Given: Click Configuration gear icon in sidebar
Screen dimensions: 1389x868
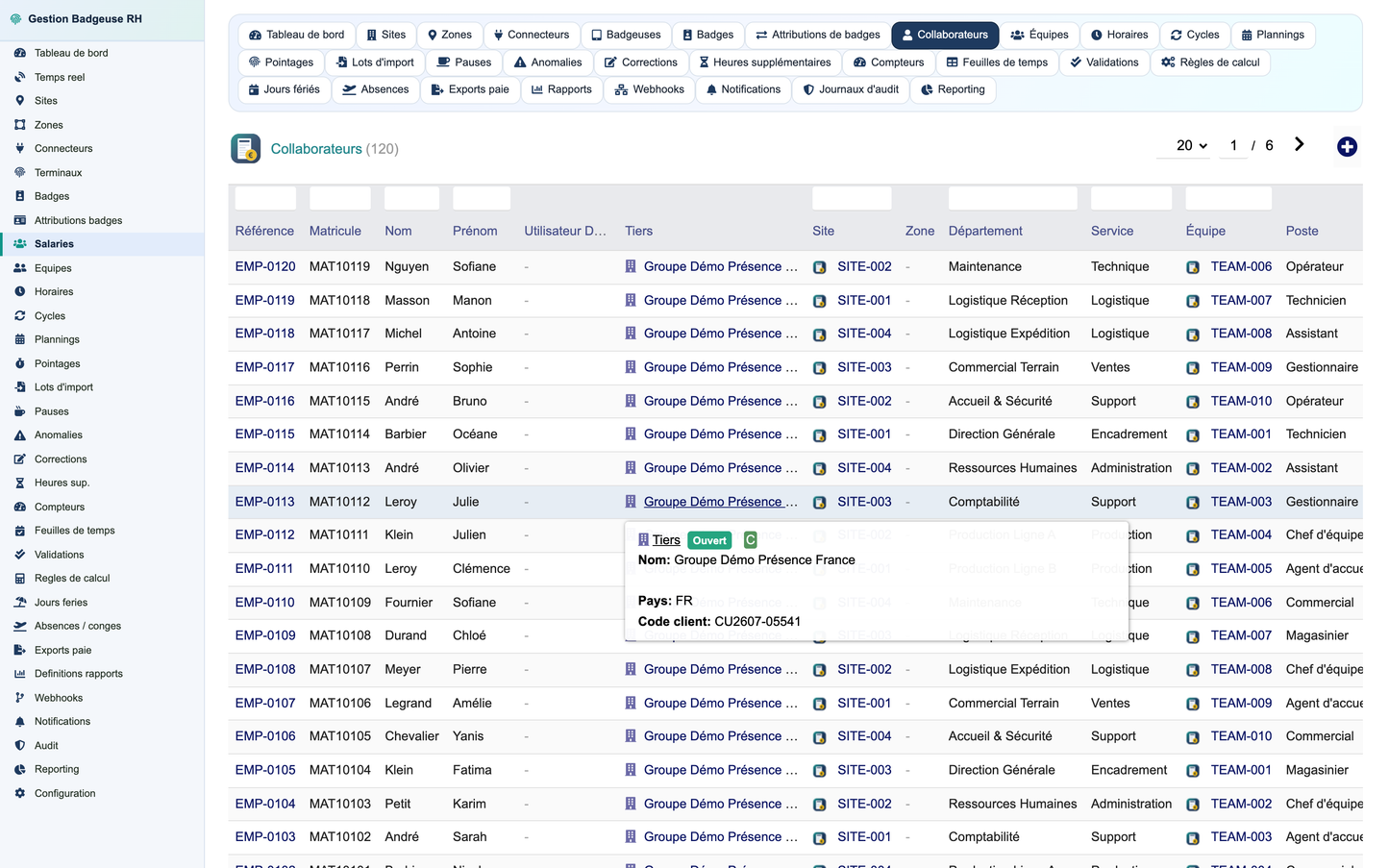Looking at the screenshot, I should [19, 793].
